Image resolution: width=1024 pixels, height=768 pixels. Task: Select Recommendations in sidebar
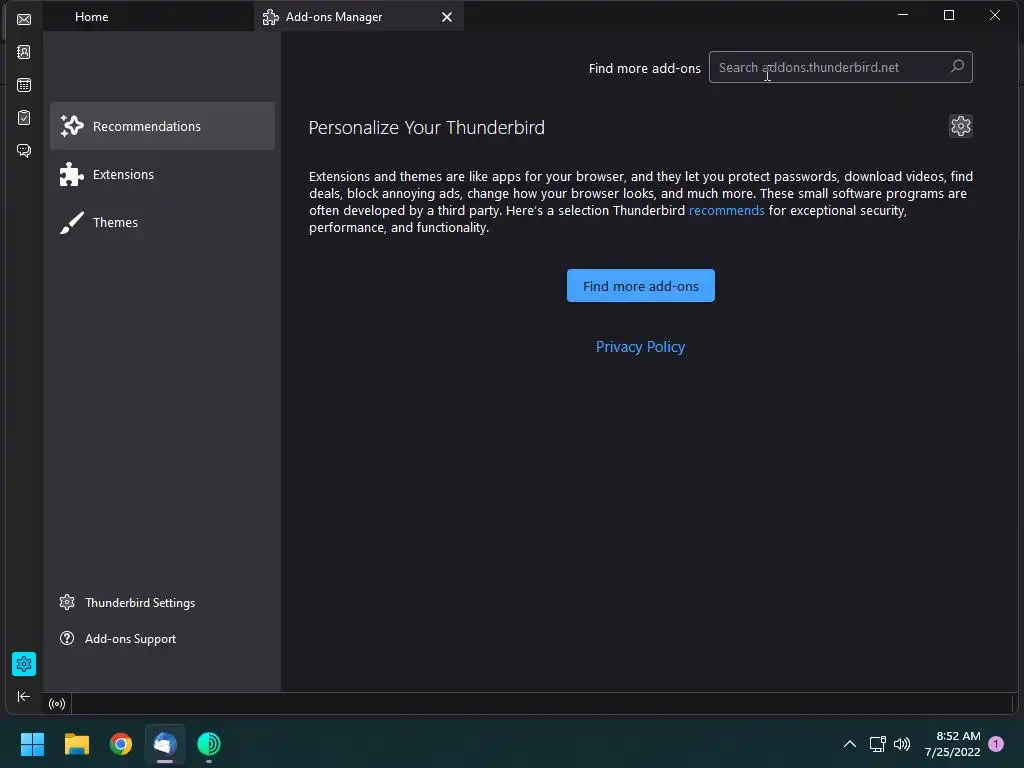coord(162,126)
